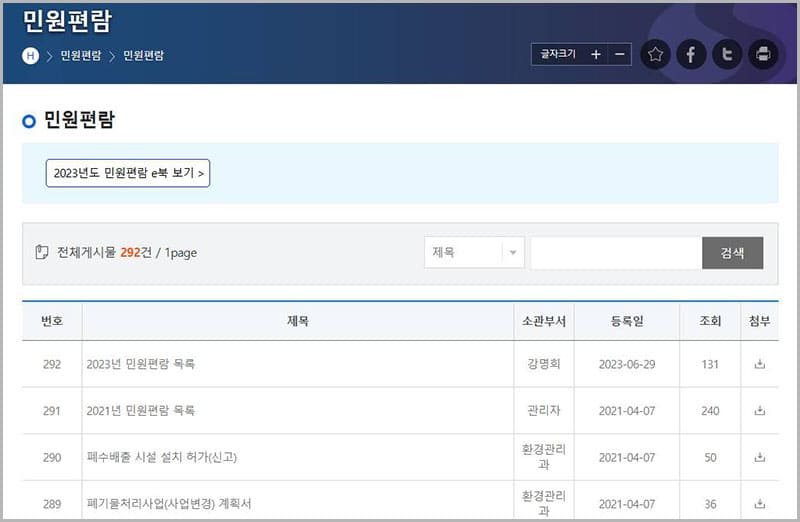Decrease font size with minus button
Screen dimensions: 800x522
tap(620, 54)
